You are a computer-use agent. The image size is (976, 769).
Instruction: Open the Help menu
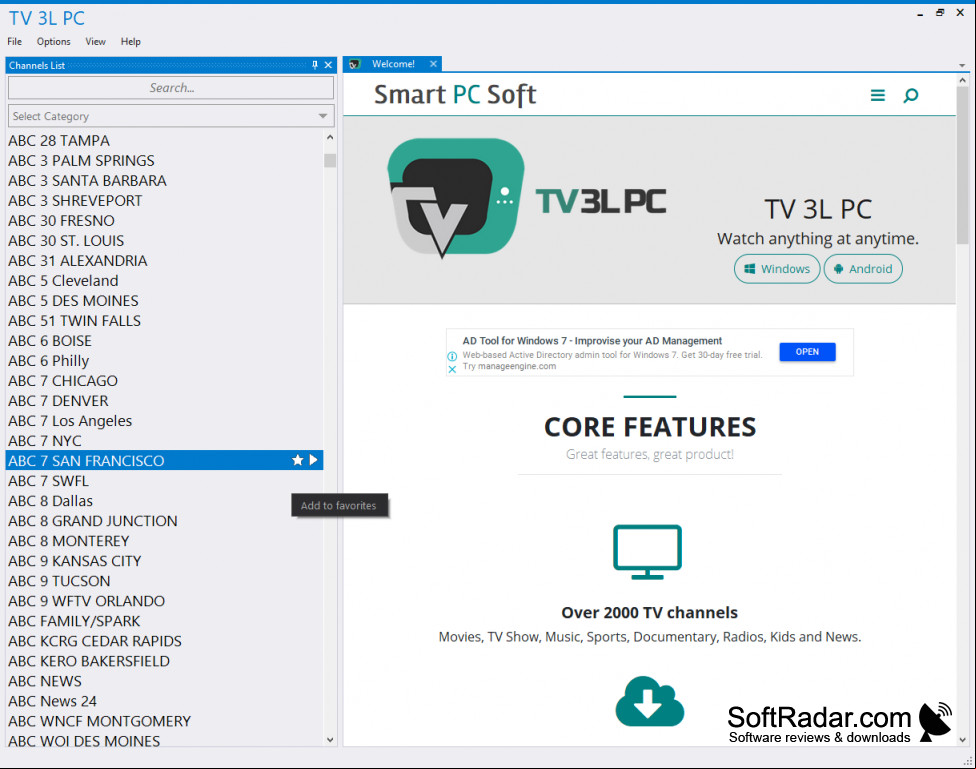coord(131,41)
